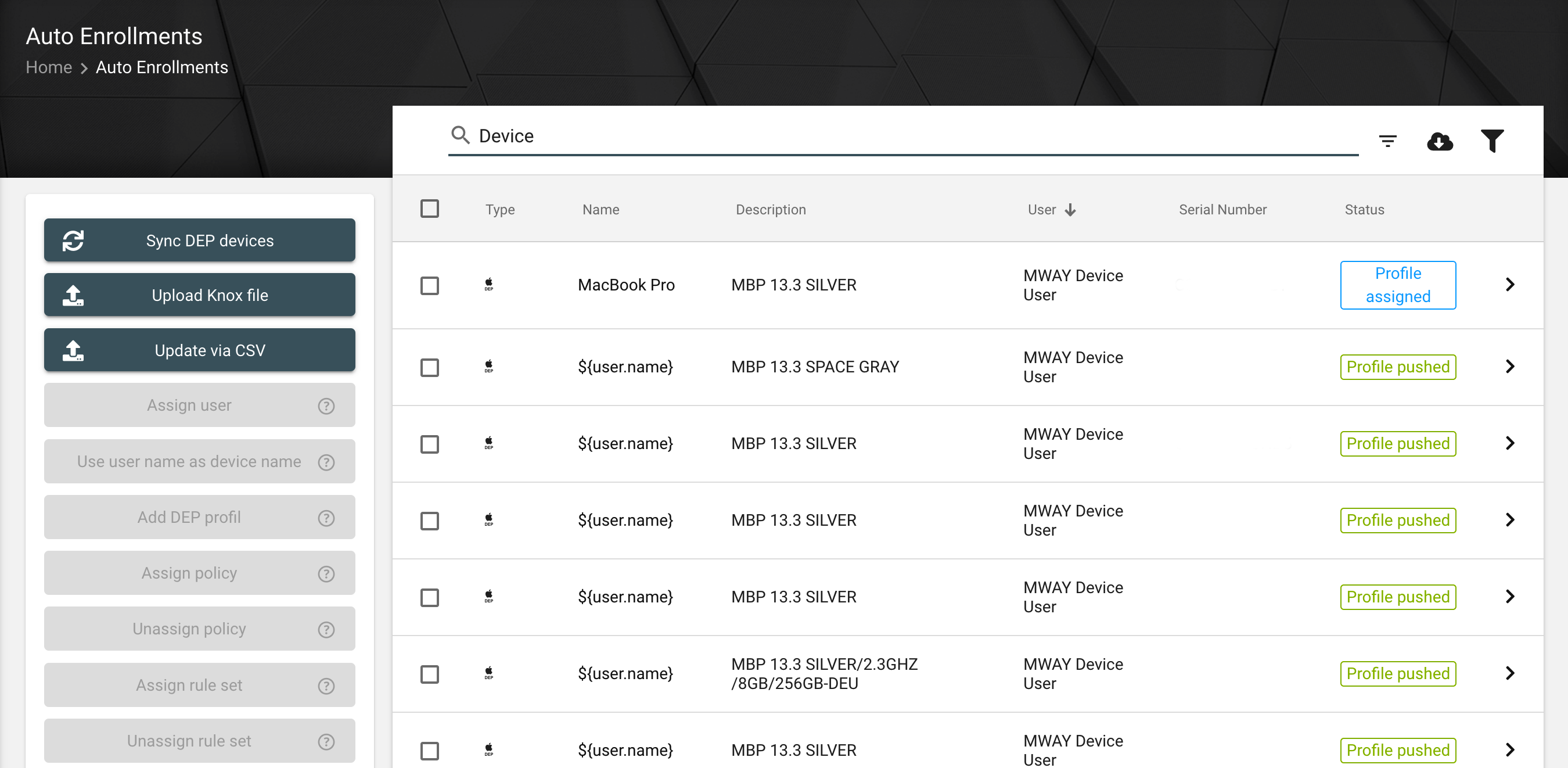The width and height of the screenshot is (1568, 768).
Task: Click Apple DEP icon in MacBook Pro row
Action: (x=489, y=285)
